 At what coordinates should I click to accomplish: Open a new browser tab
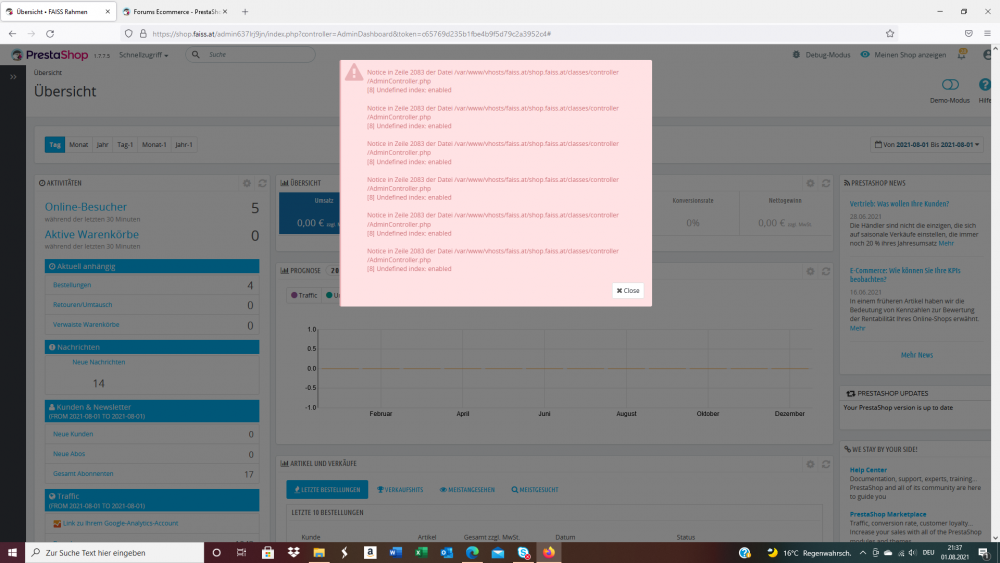pos(245,11)
